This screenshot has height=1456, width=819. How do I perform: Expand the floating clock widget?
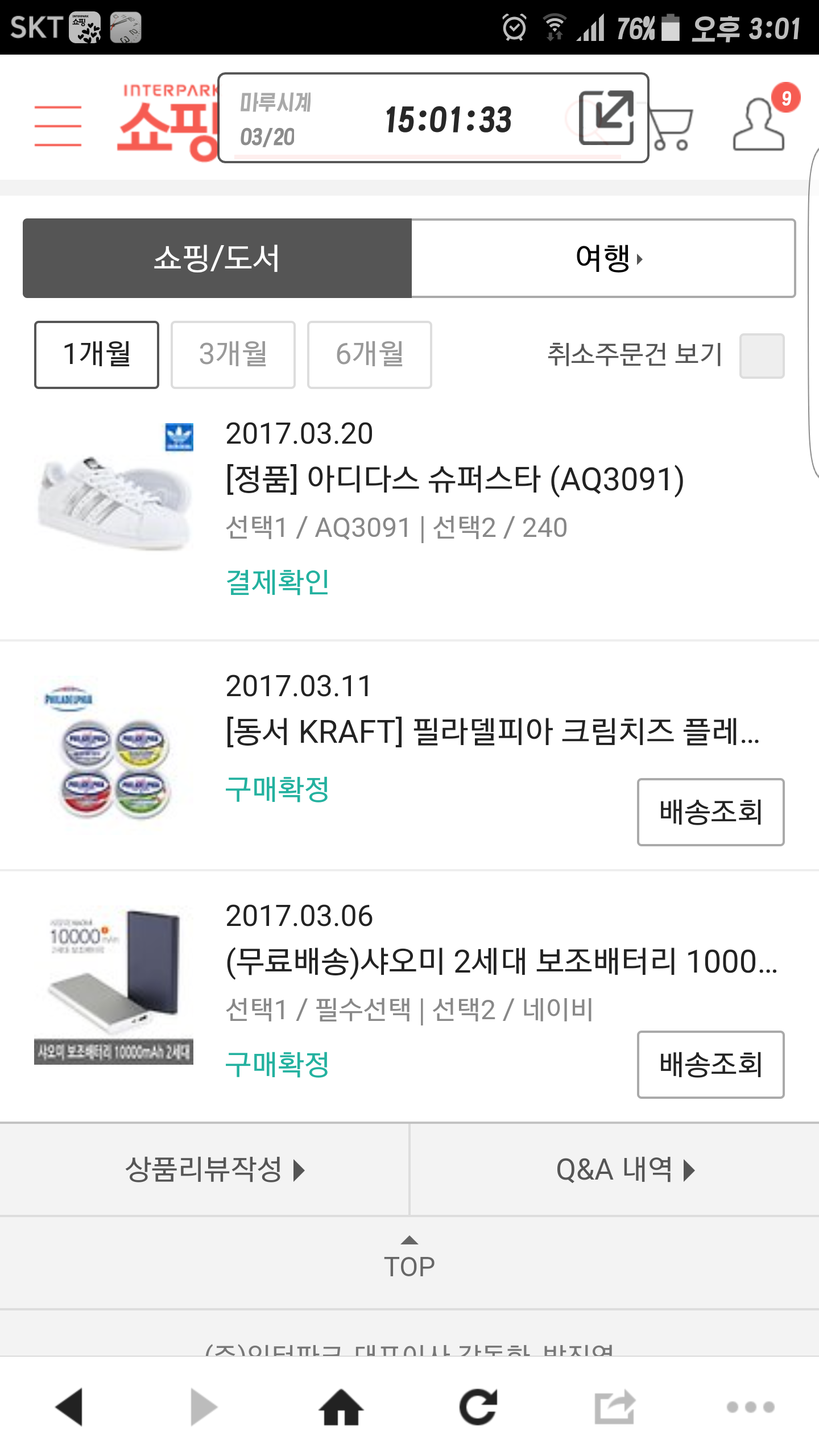click(x=606, y=118)
